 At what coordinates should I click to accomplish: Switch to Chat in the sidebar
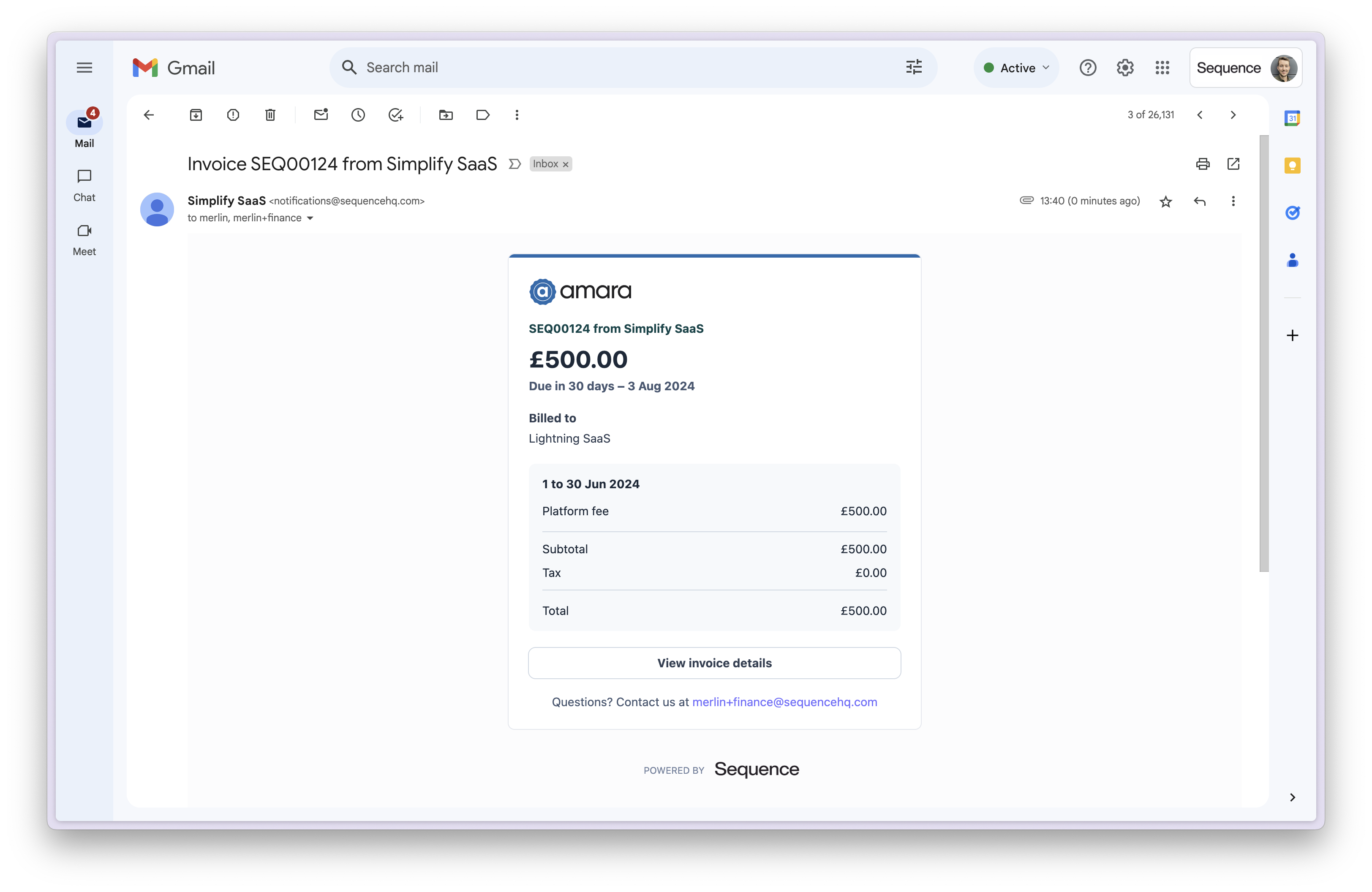click(84, 185)
